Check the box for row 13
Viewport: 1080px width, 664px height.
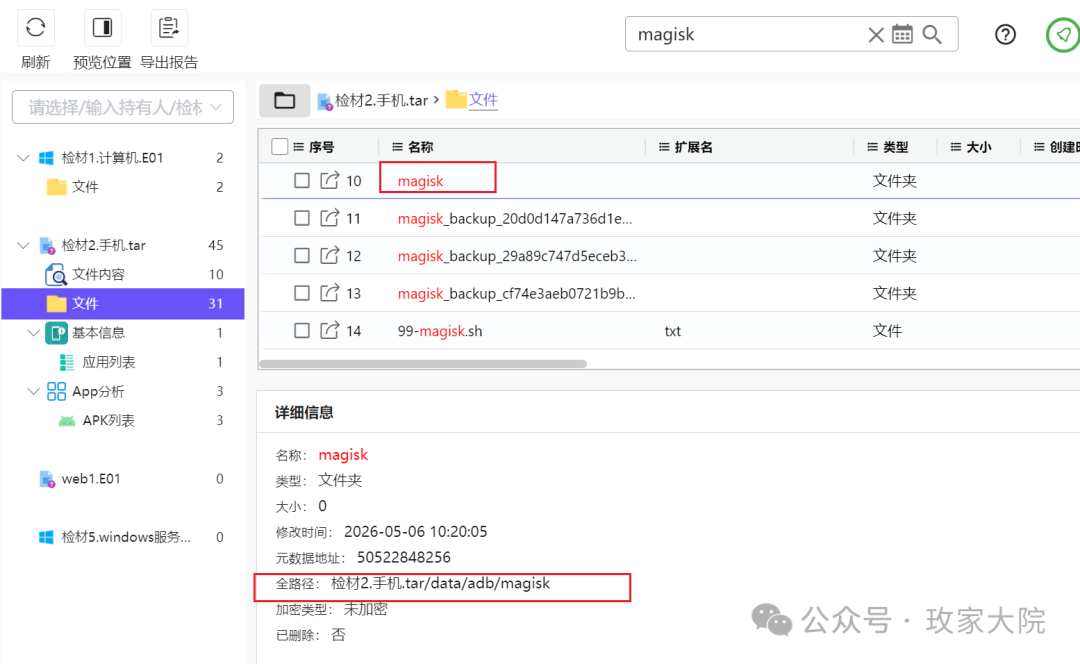(x=302, y=293)
